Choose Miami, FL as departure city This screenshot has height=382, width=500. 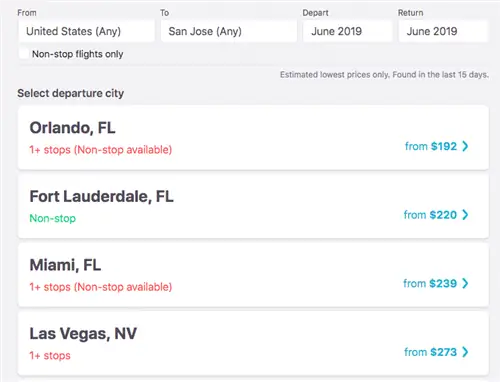pyautogui.click(x=253, y=275)
